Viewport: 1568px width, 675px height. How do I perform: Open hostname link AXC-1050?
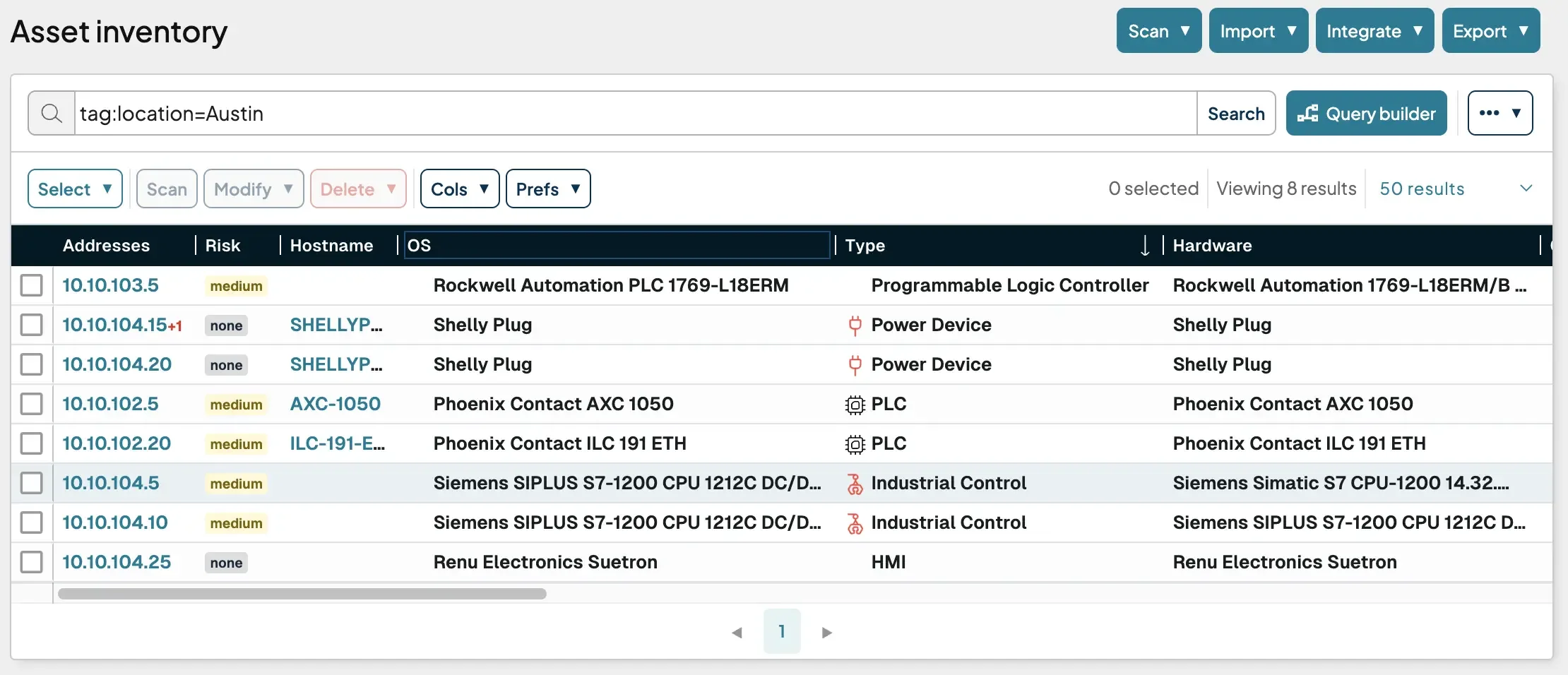(335, 404)
